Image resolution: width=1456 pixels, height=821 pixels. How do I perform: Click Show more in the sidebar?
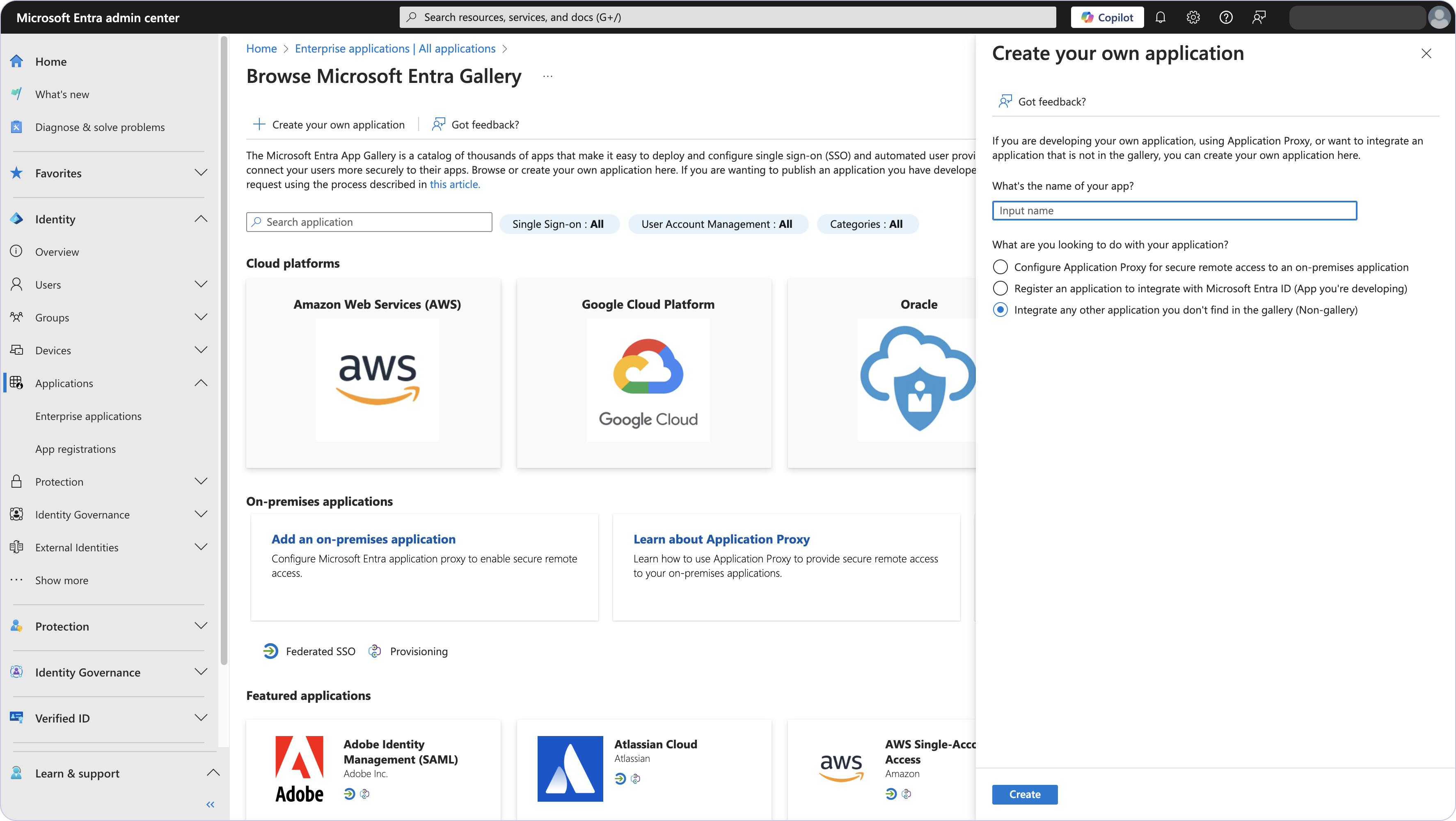click(62, 580)
